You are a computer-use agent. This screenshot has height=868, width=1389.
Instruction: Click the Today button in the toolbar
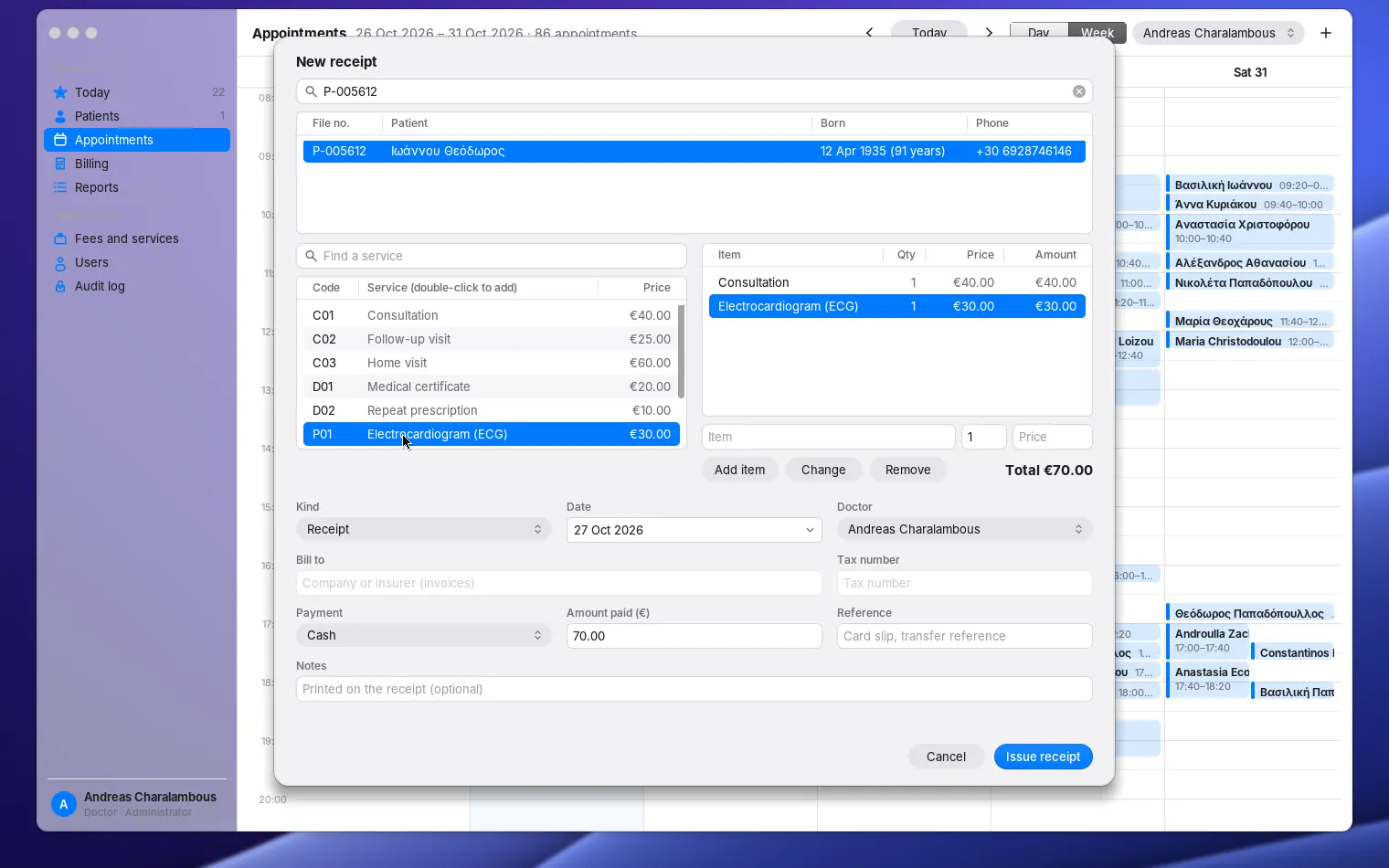[x=929, y=33]
